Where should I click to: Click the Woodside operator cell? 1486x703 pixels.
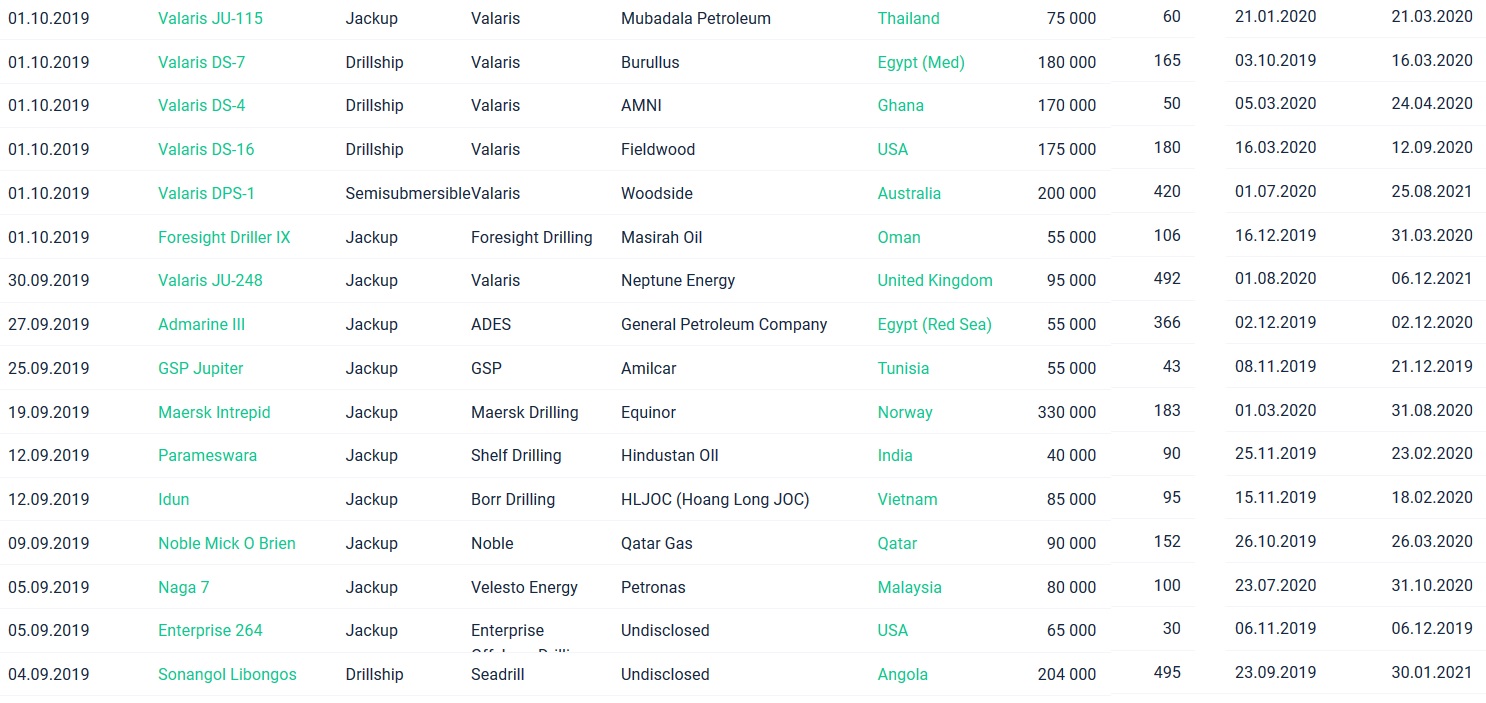656,193
